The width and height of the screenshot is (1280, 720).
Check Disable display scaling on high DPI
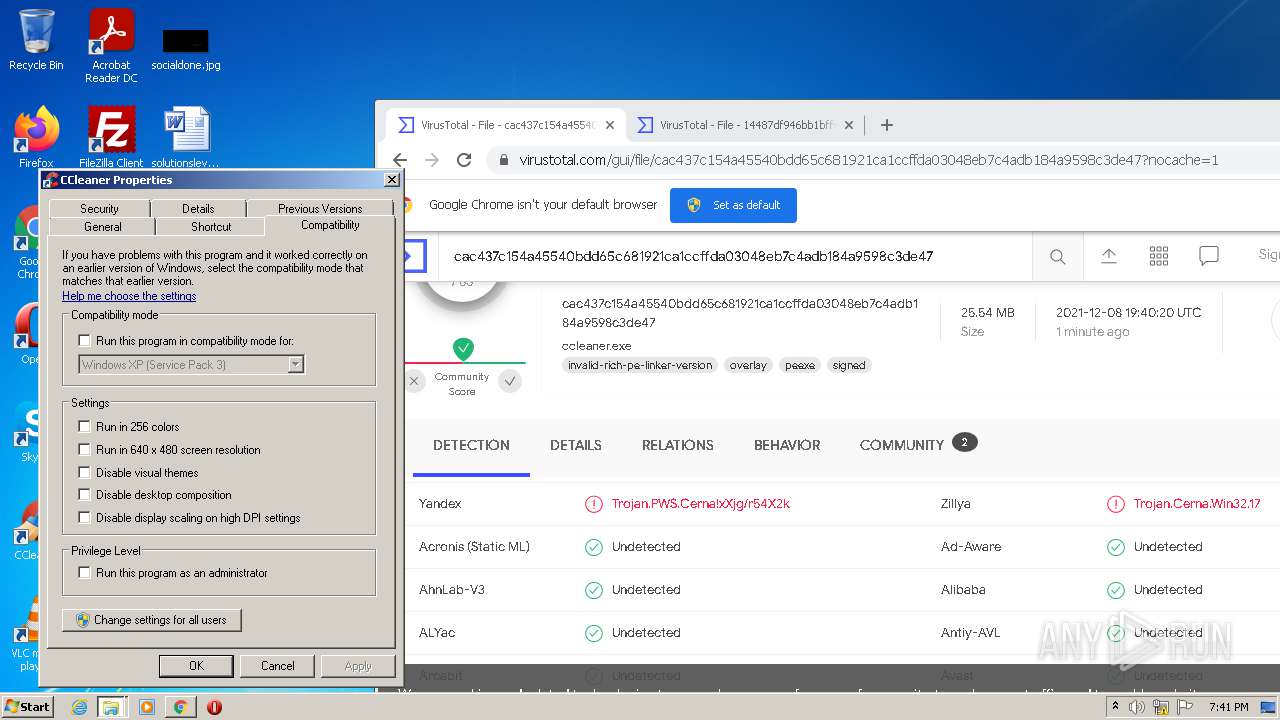[85, 517]
